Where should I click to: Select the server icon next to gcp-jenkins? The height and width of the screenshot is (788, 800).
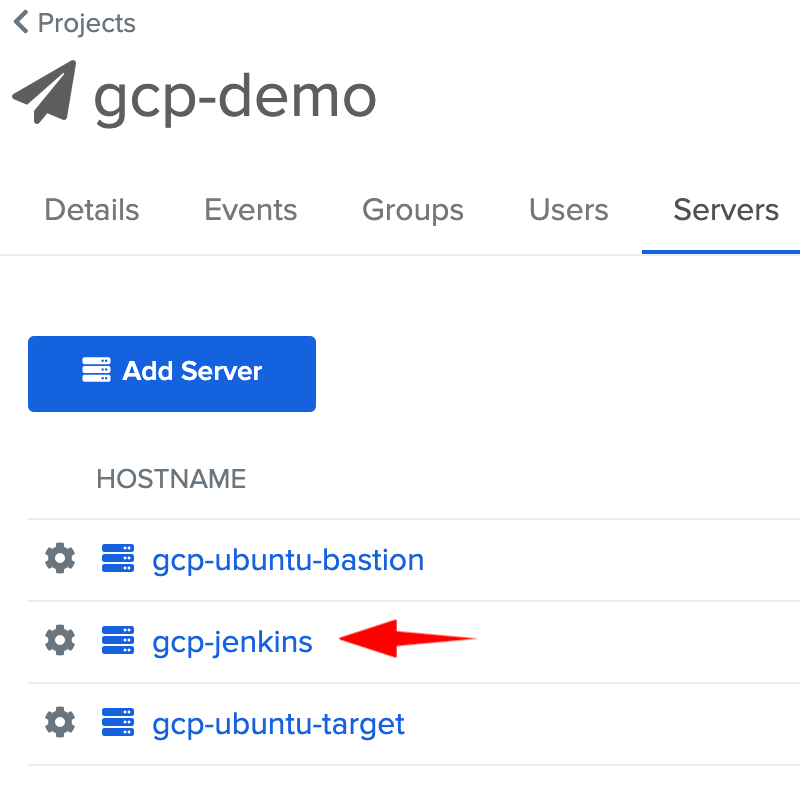pos(118,641)
